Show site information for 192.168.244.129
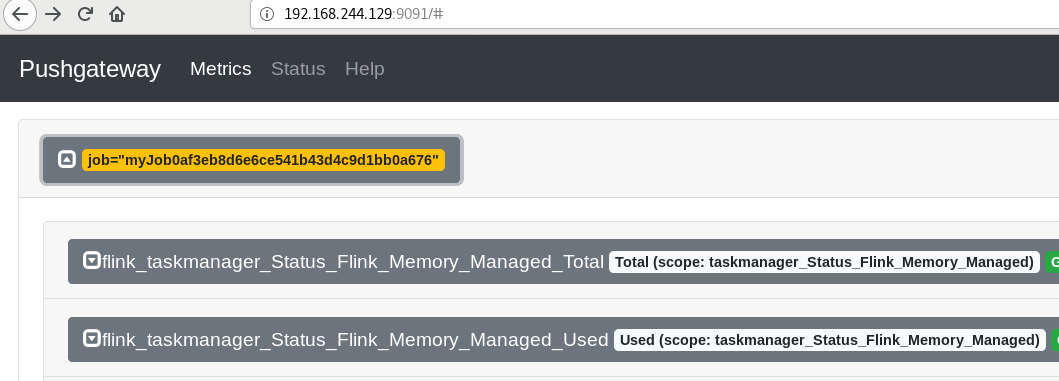 coord(267,14)
